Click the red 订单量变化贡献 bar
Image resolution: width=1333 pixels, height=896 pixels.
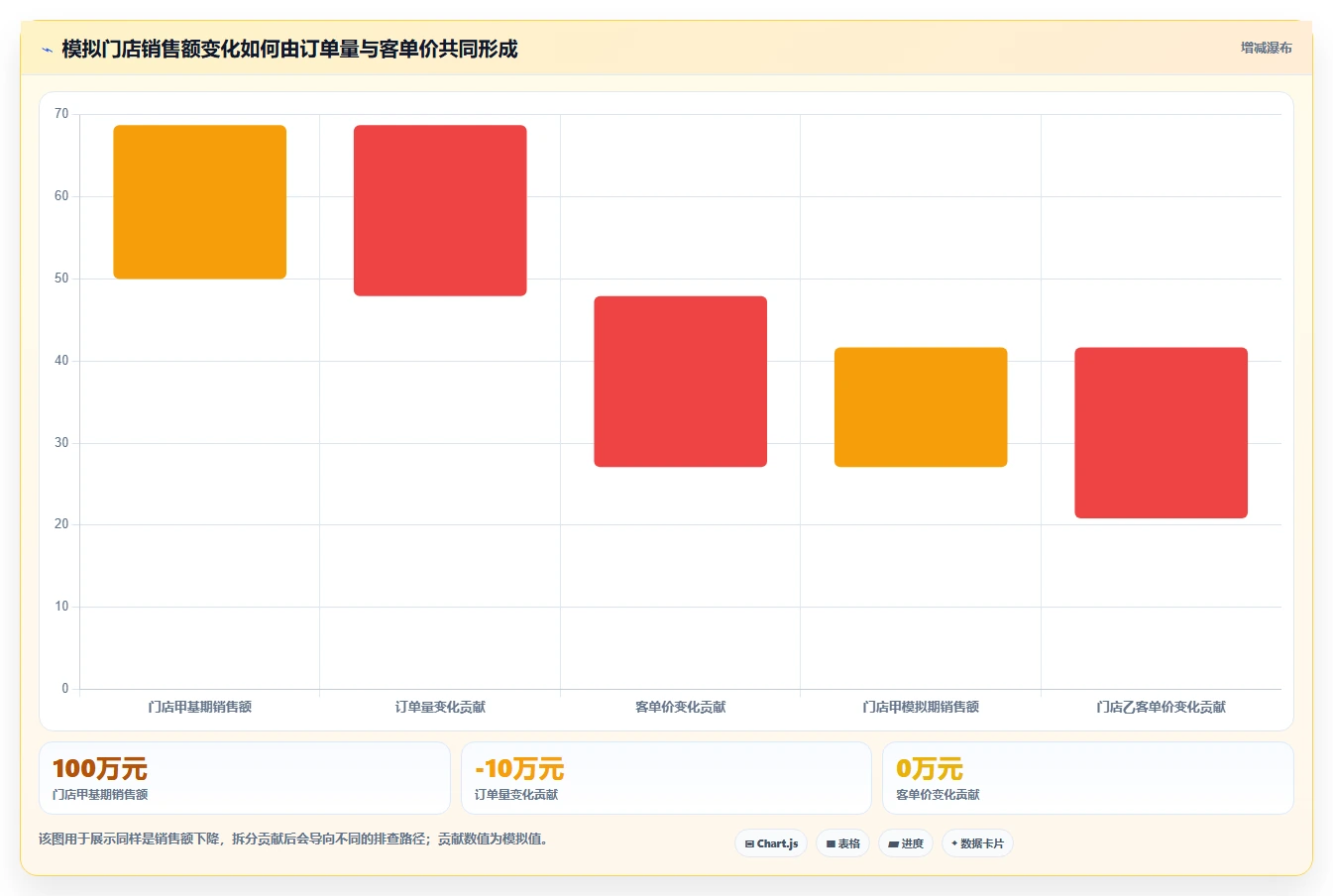click(x=440, y=210)
